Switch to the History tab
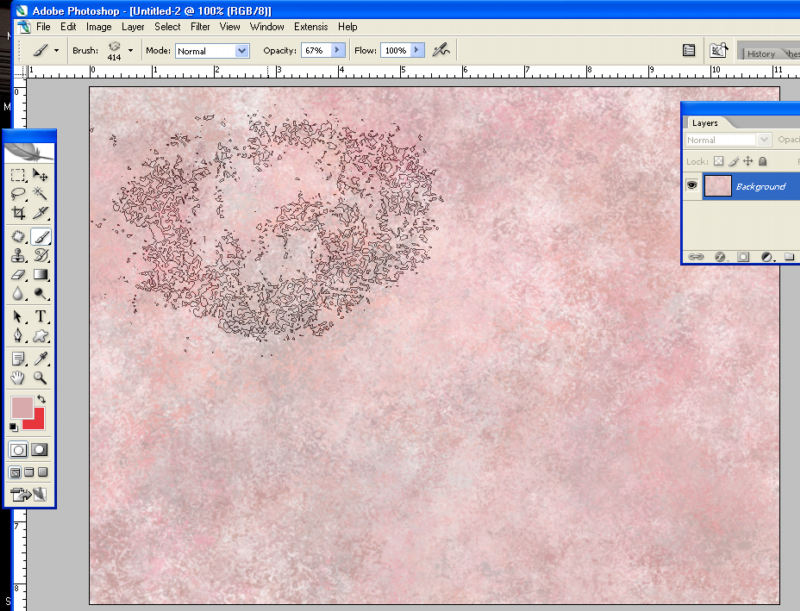The height and width of the screenshot is (611, 800). coord(761,54)
